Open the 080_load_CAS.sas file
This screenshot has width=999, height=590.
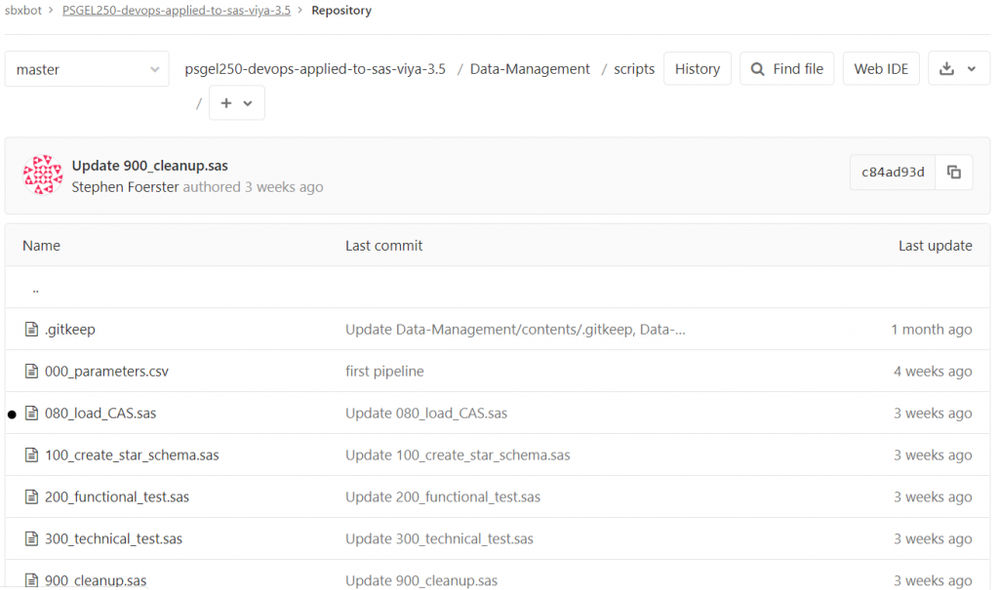pyautogui.click(x=100, y=413)
